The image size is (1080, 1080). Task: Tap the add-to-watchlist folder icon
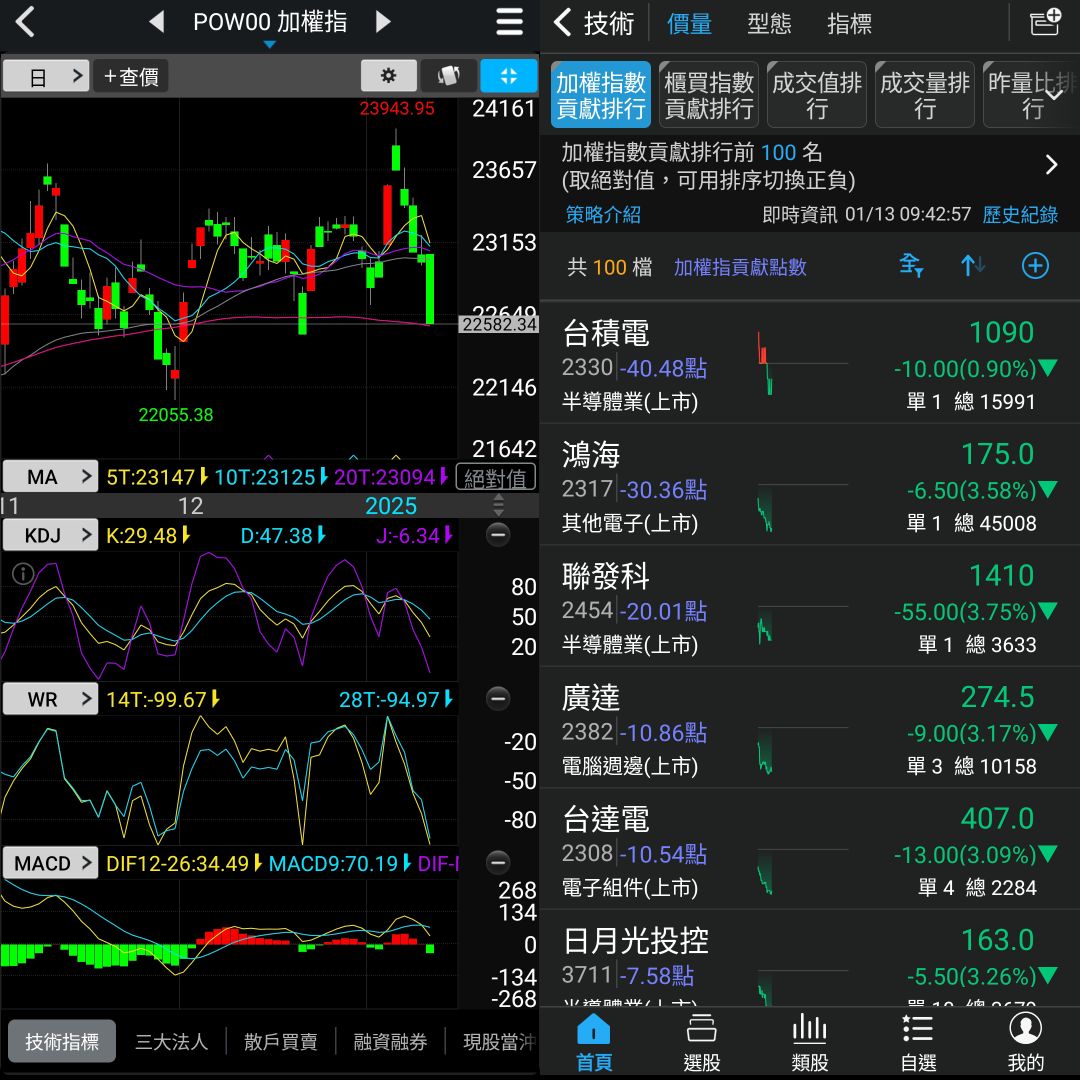tap(1045, 22)
